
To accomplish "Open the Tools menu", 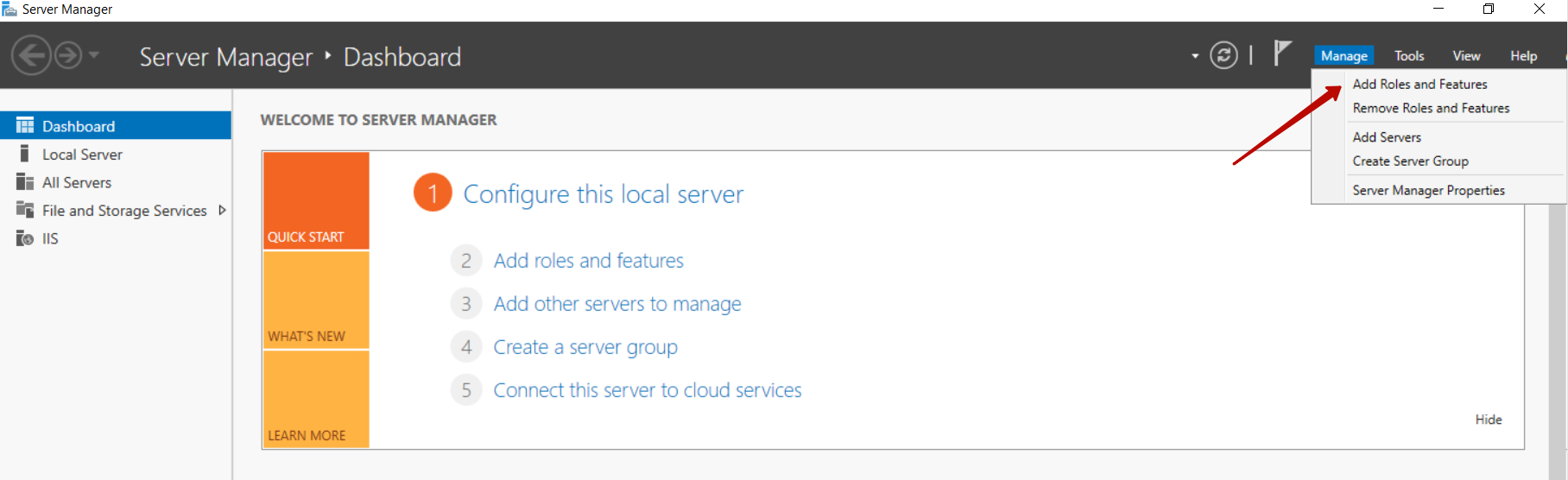I will pyautogui.click(x=1409, y=56).
